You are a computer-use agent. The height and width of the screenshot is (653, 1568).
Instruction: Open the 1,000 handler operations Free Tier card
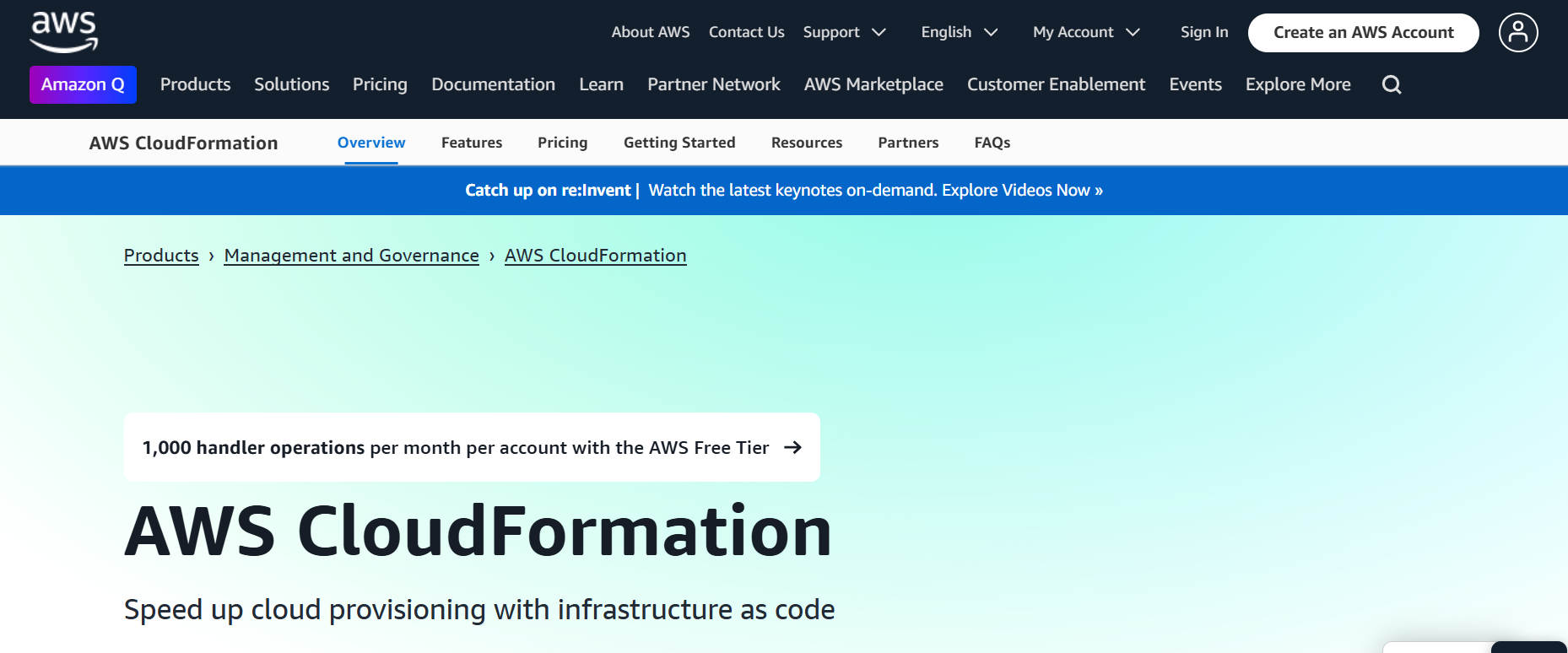point(456,447)
